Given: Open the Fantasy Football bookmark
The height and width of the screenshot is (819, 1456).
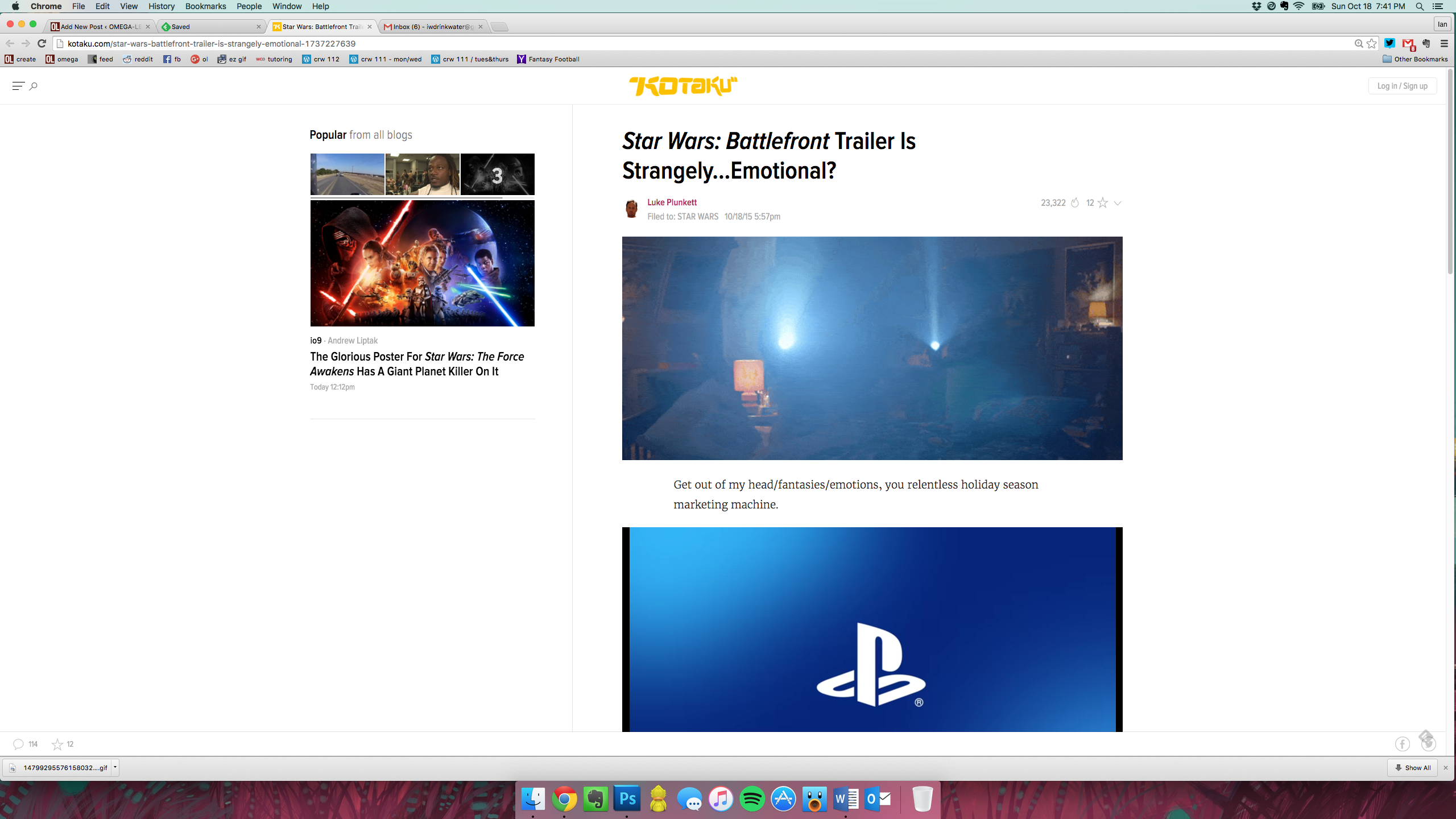Looking at the screenshot, I should (x=548, y=59).
